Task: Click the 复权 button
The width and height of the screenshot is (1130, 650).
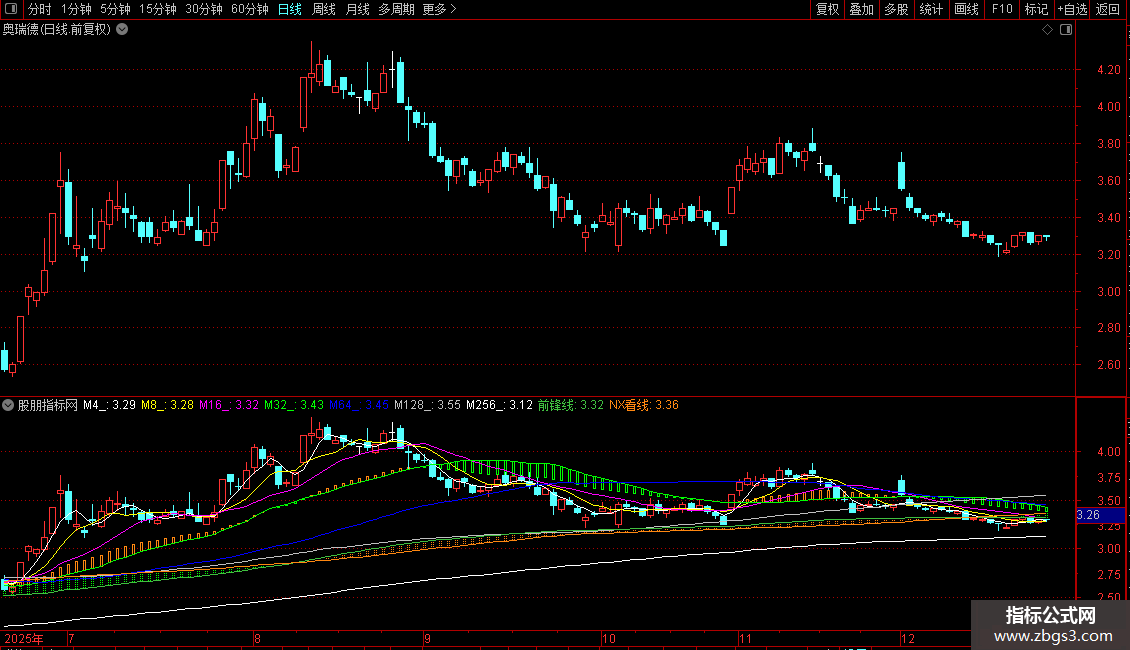Action: [x=827, y=9]
